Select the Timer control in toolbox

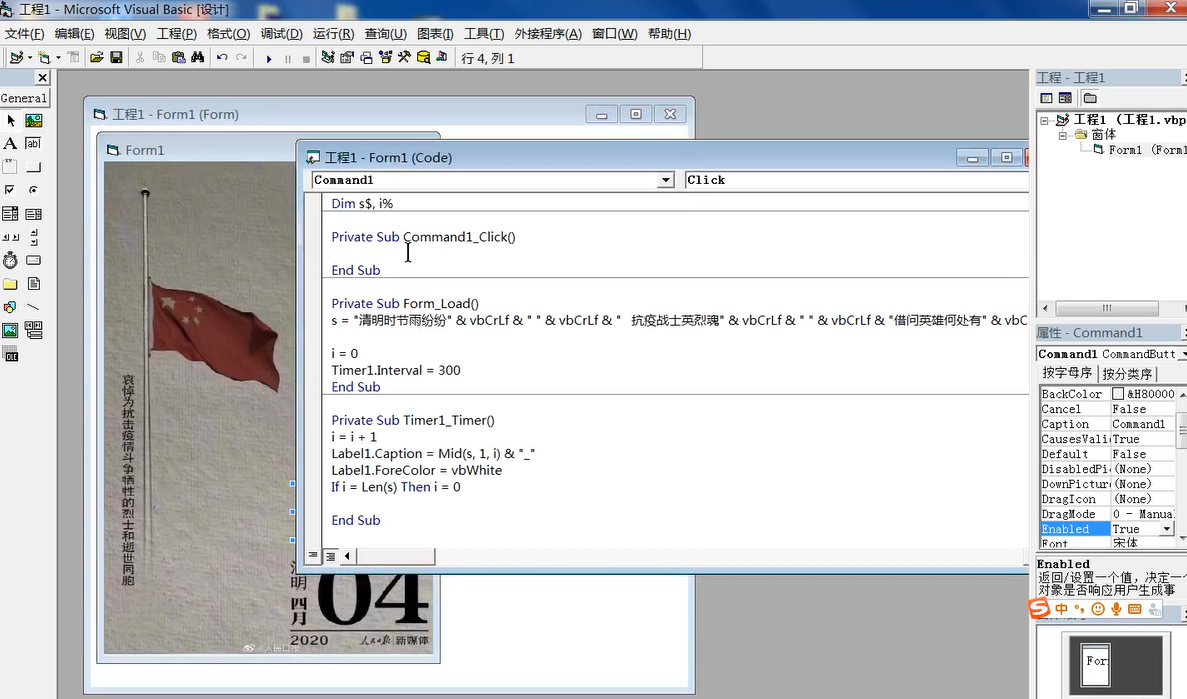10,260
